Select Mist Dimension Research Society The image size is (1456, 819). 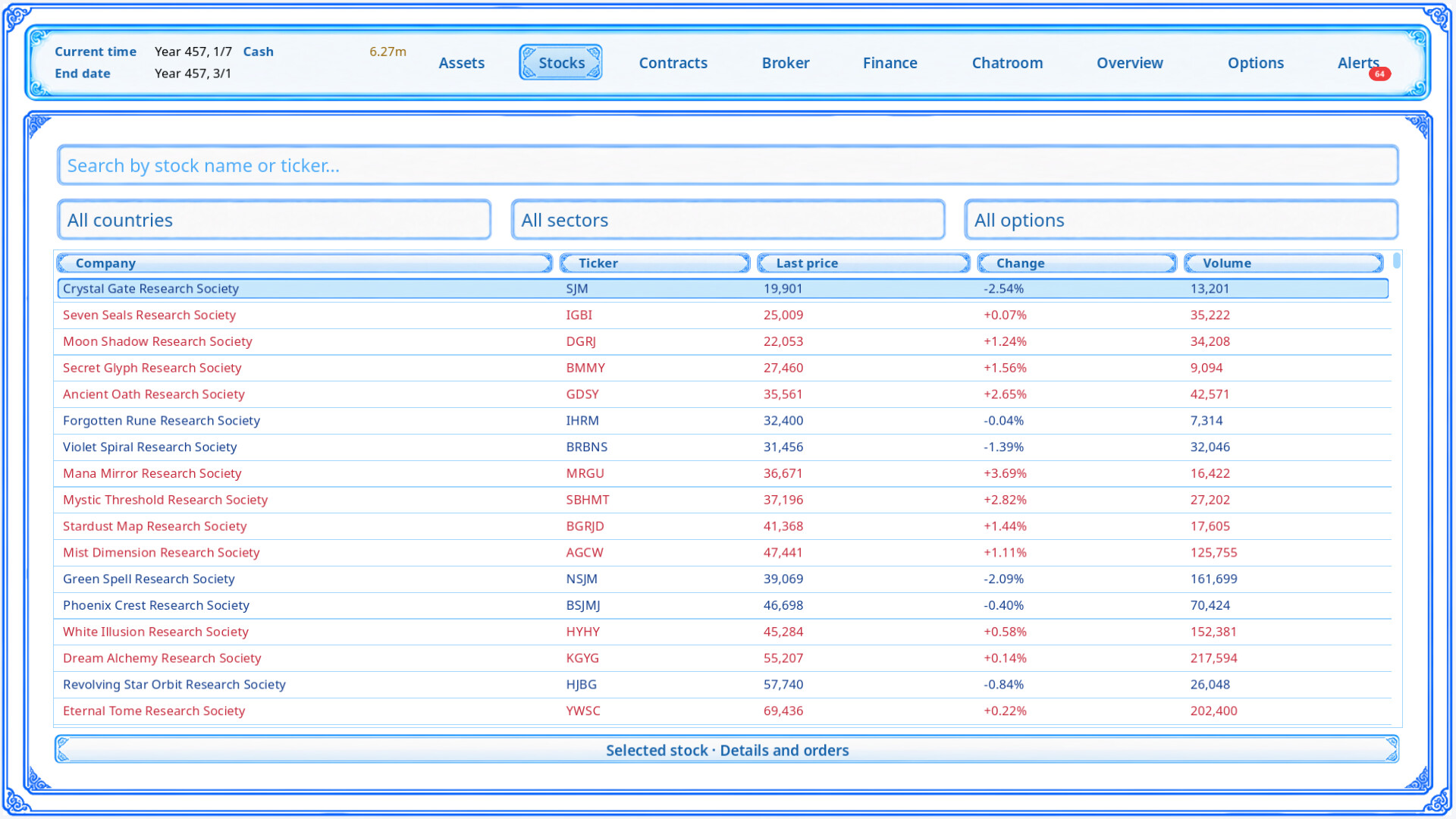click(723, 553)
